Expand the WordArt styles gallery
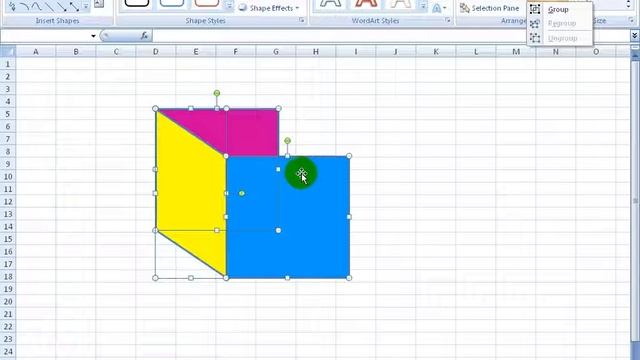Screen dimensions: 640x360 coord(423,6)
